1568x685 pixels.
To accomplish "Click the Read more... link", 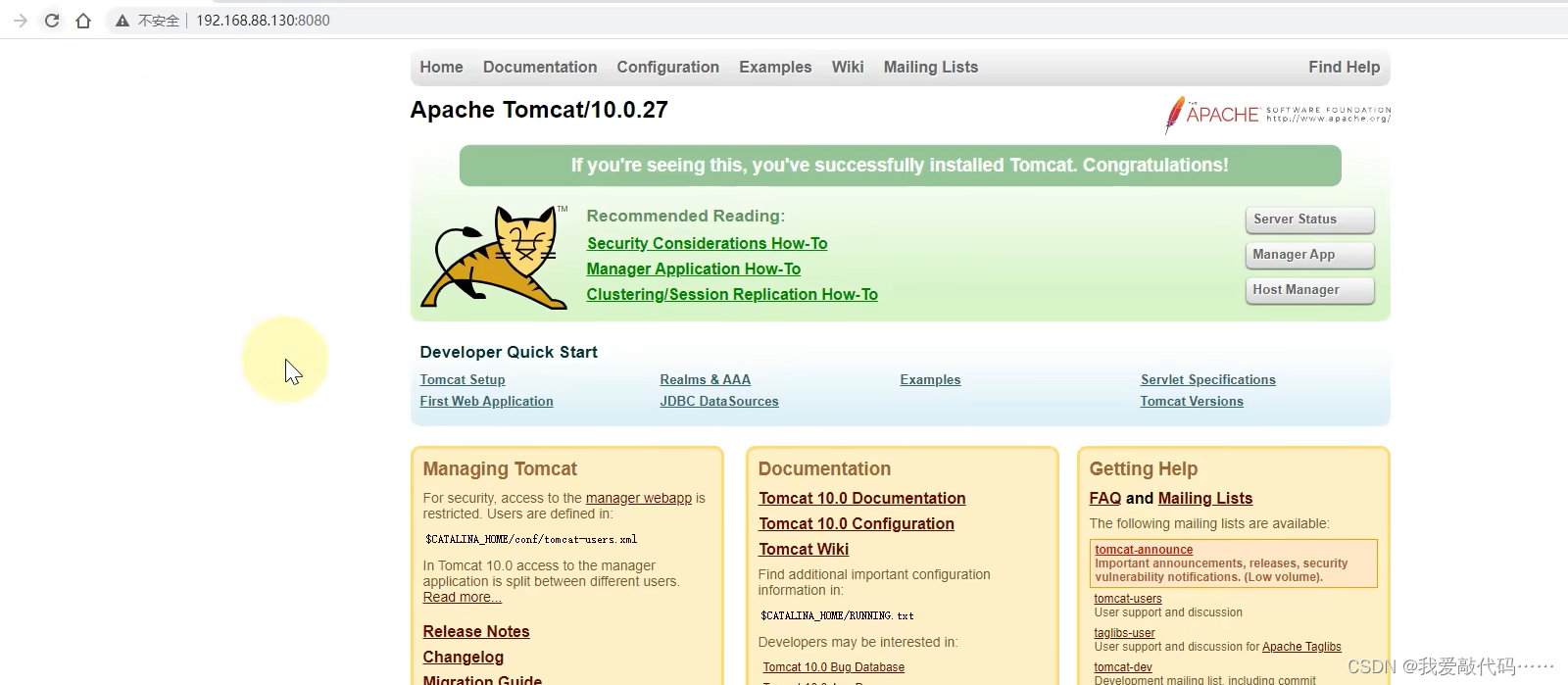I will pyautogui.click(x=462, y=597).
